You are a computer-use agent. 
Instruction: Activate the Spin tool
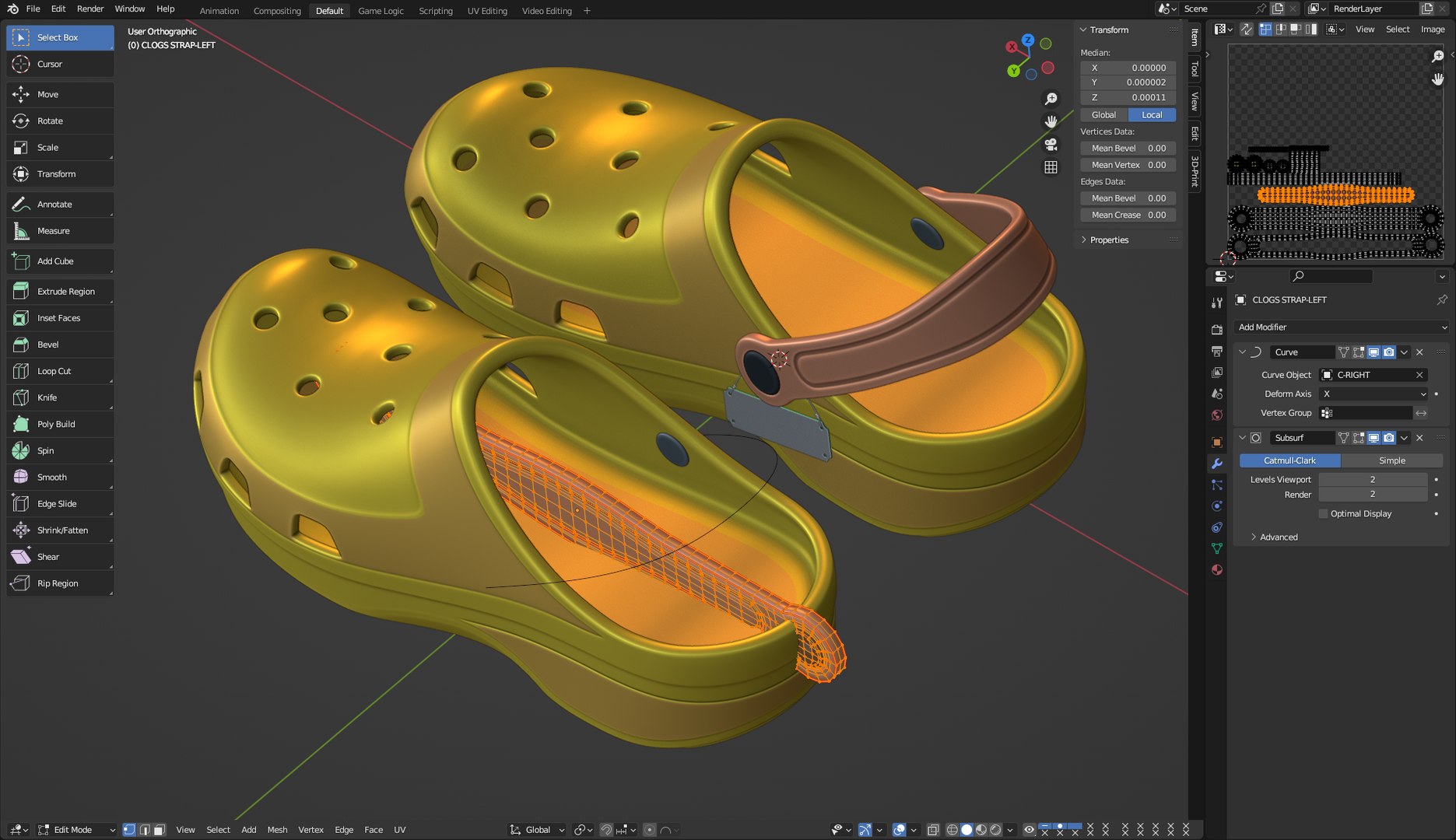coord(60,451)
